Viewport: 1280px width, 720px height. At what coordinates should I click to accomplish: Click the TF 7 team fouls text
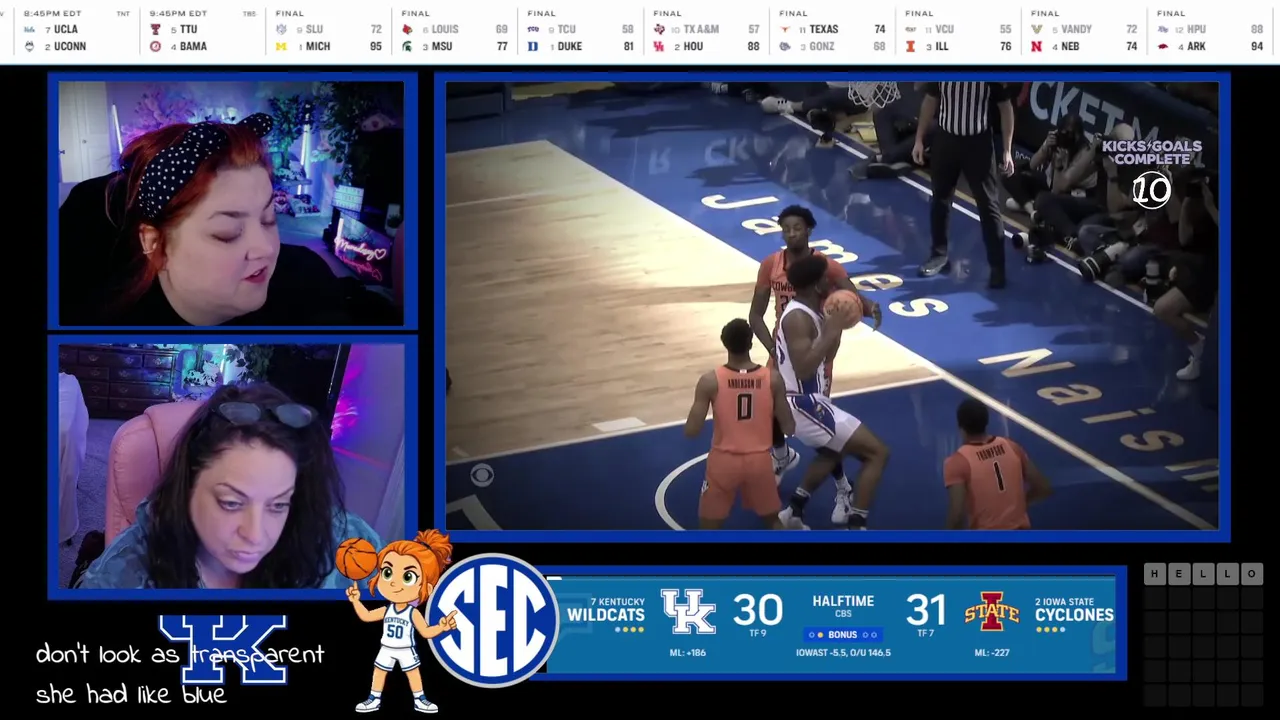click(x=925, y=633)
